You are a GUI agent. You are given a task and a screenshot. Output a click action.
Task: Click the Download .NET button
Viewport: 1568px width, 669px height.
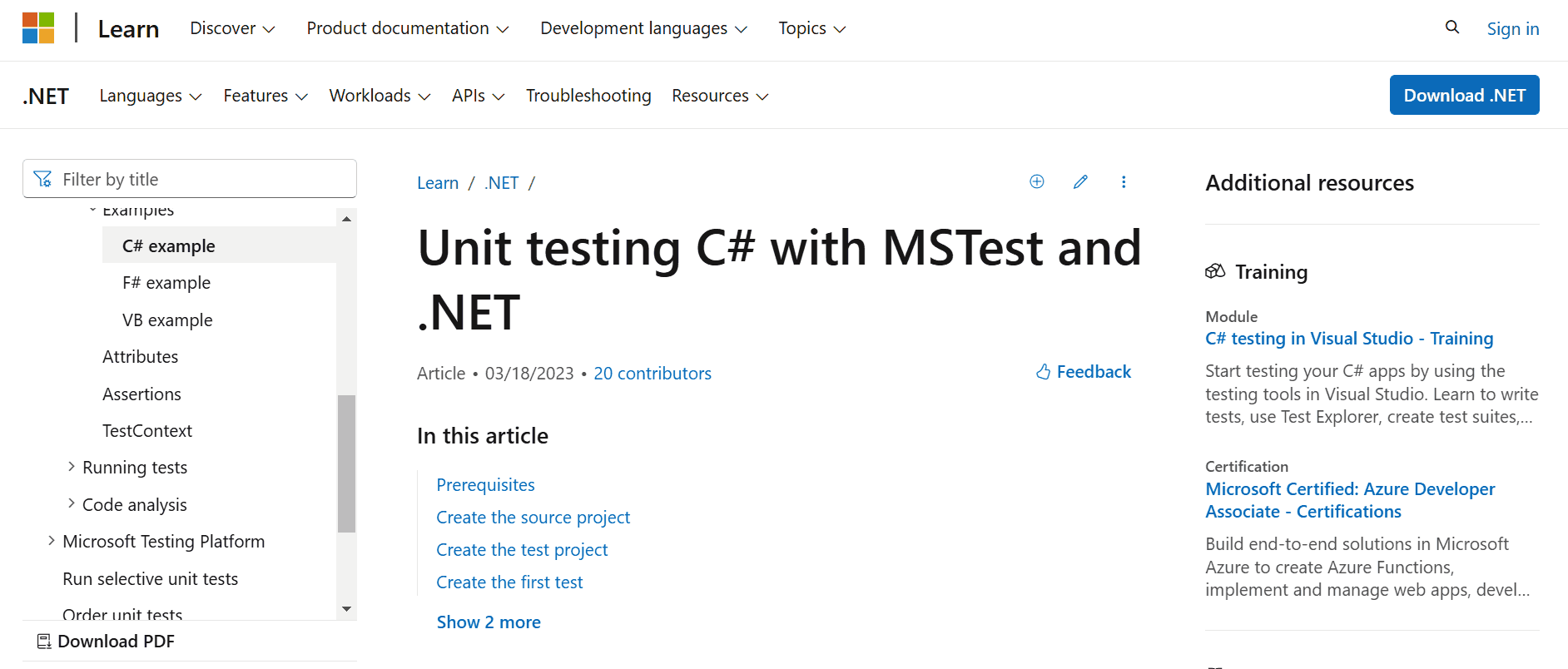coord(1465,95)
